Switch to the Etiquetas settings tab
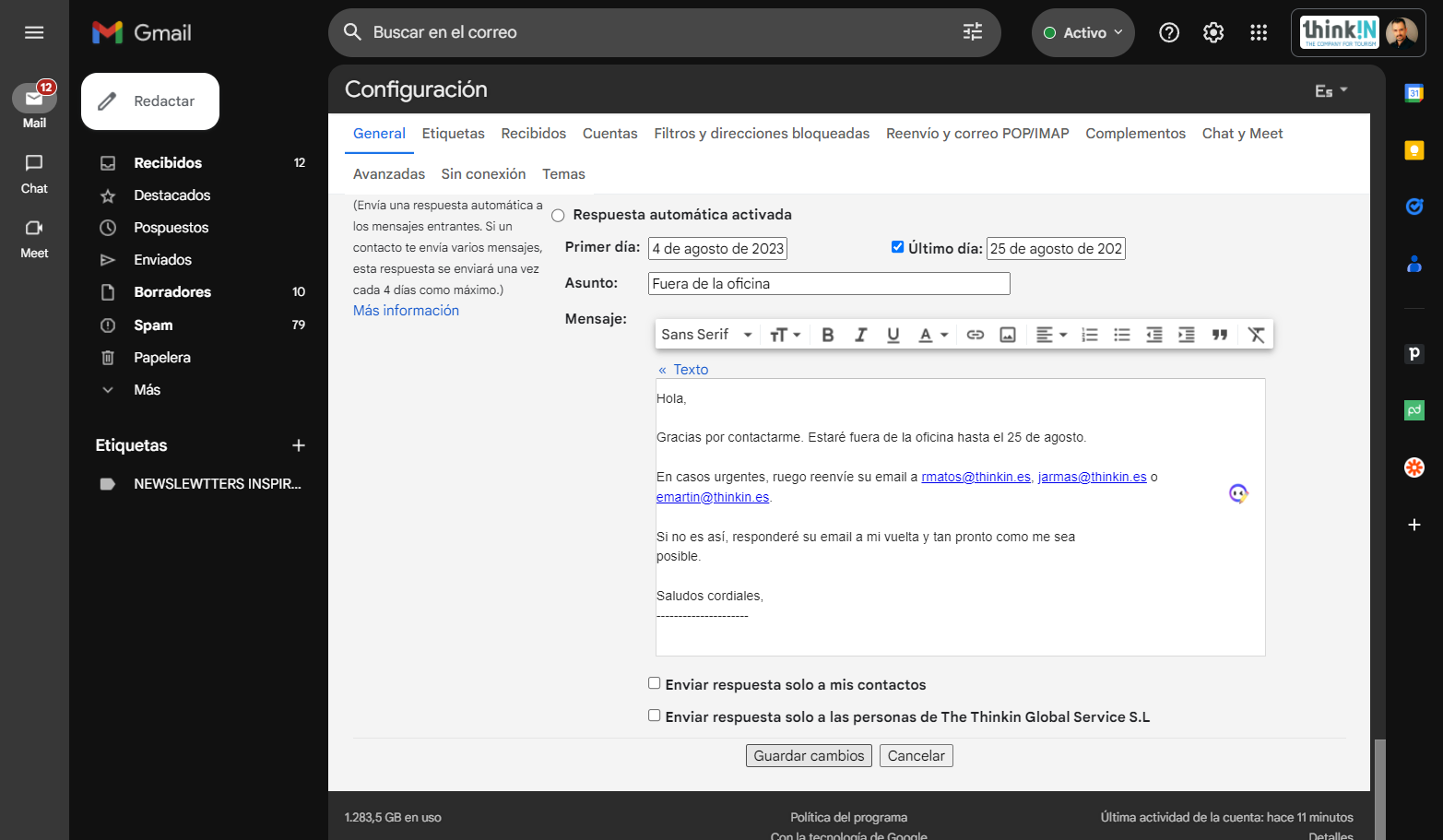 click(x=453, y=134)
